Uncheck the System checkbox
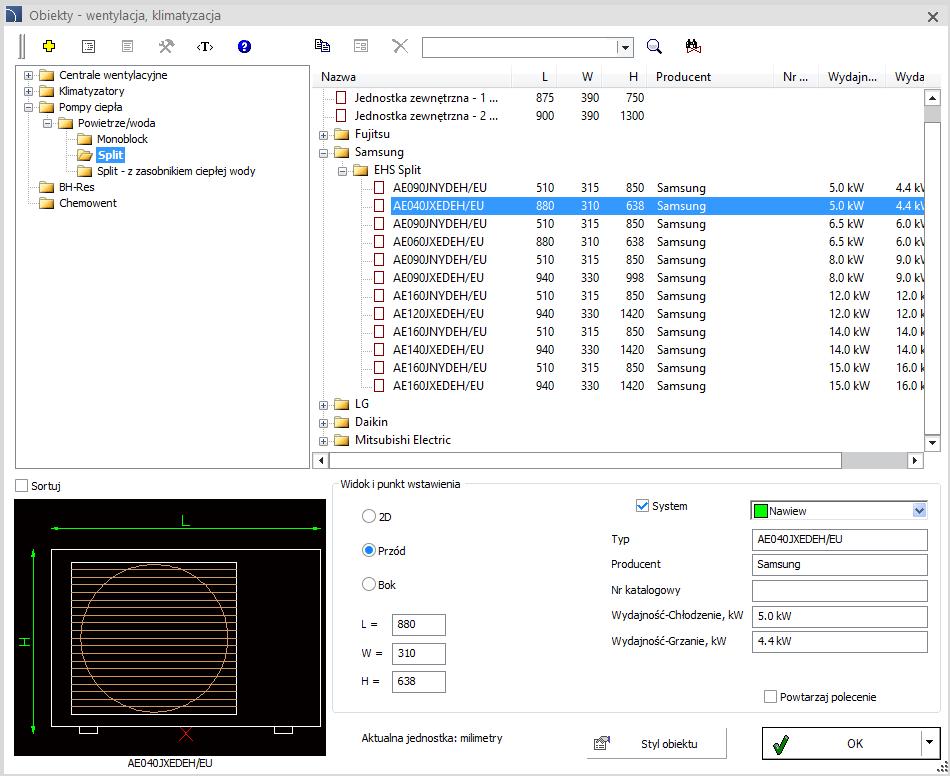The image size is (950, 776). pyautogui.click(x=642, y=506)
